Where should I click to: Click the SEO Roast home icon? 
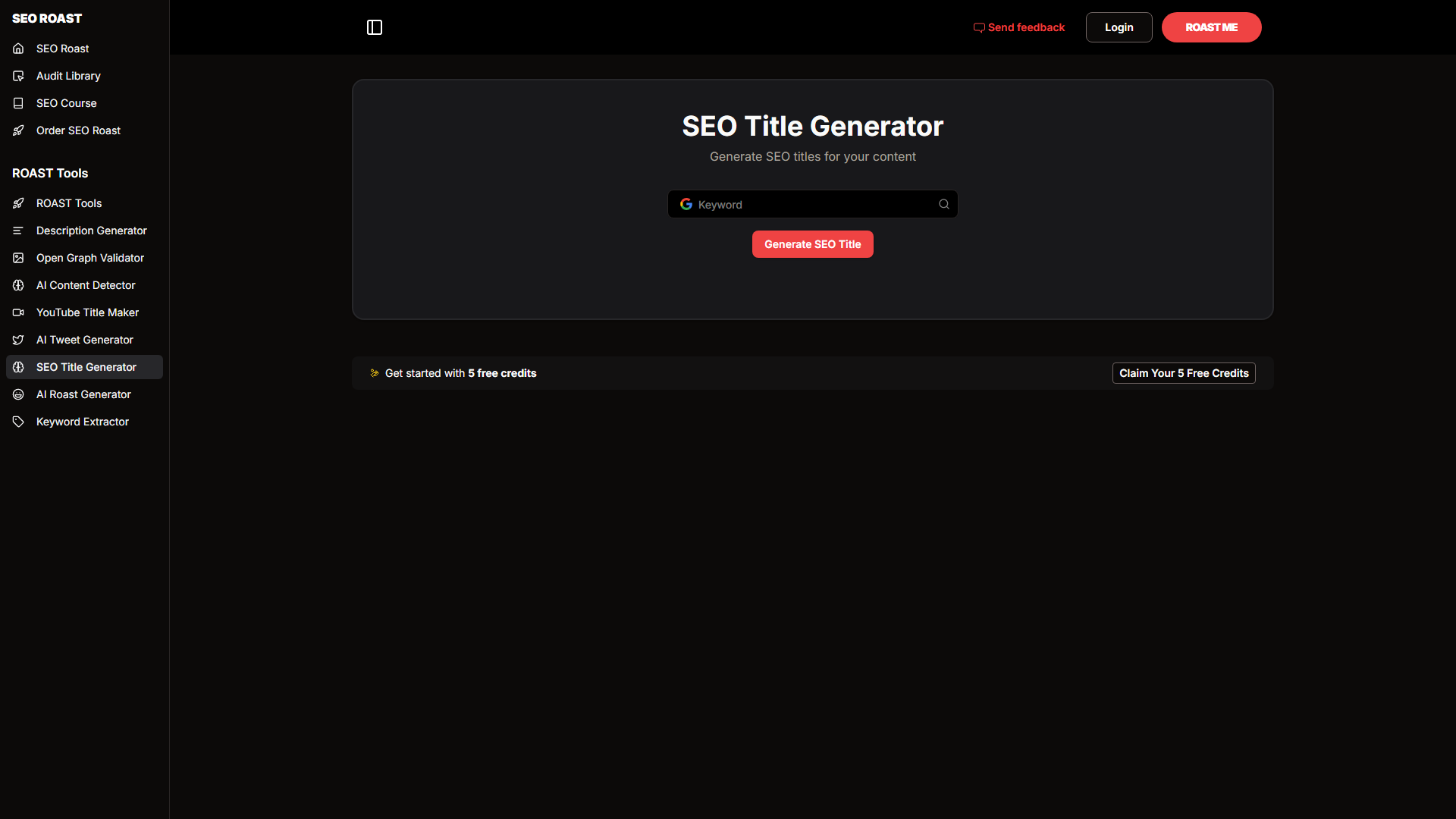pyautogui.click(x=18, y=48)
